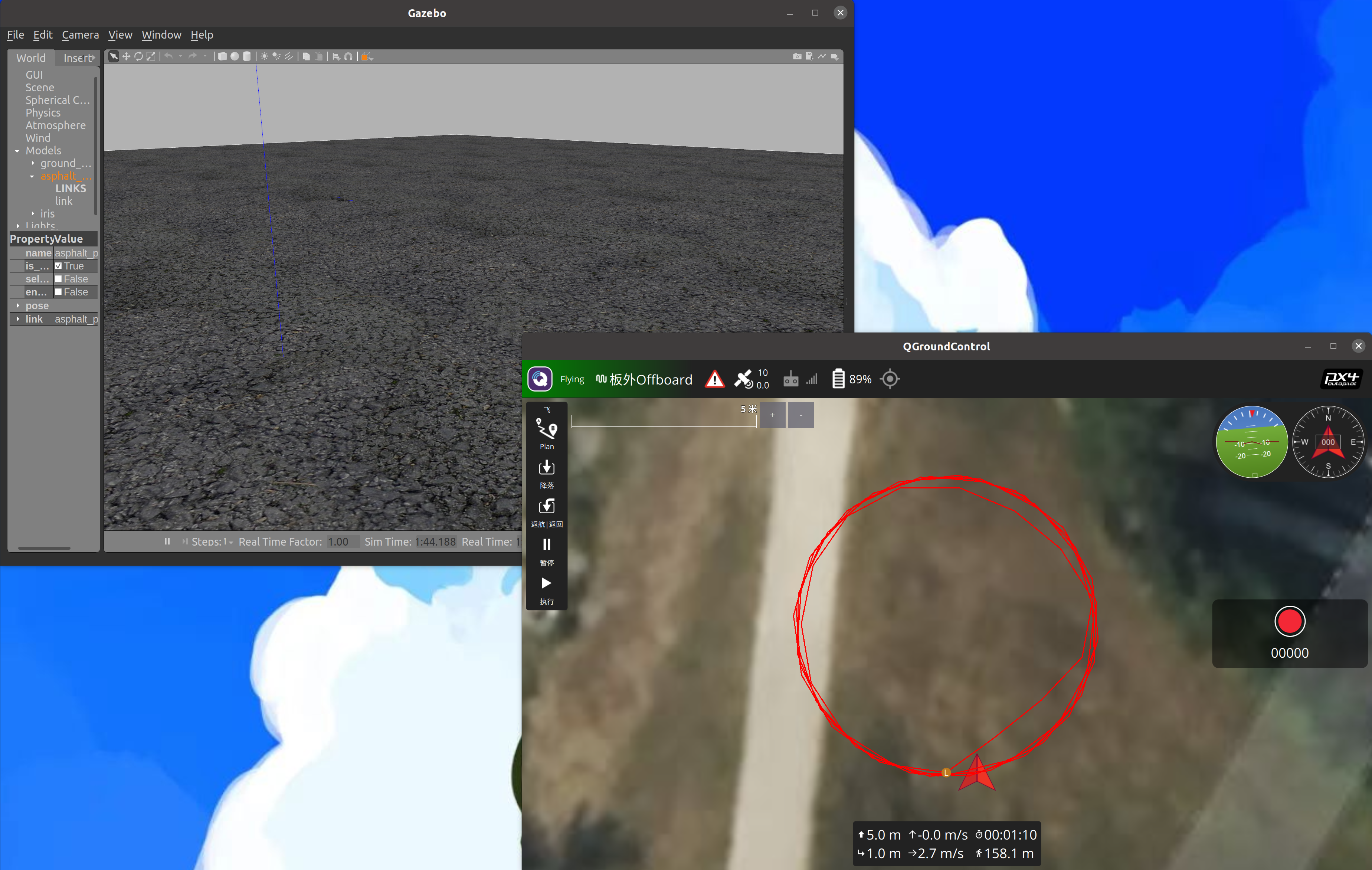Screen dimensions: 1372x870
Task: Insert a sphere shape in Gazebo
Action: pos(234,56)
